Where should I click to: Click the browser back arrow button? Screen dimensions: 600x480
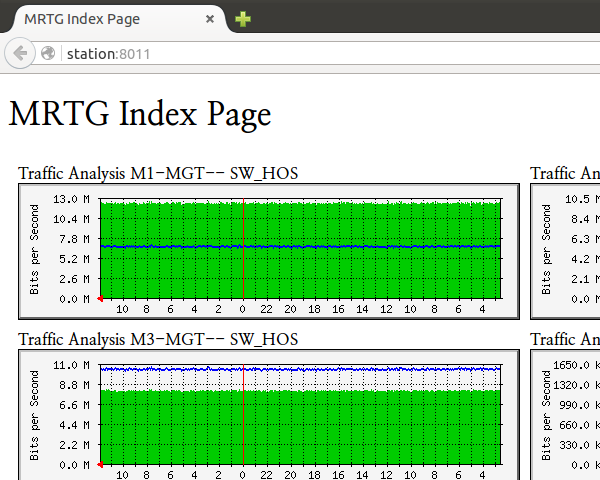19,53
